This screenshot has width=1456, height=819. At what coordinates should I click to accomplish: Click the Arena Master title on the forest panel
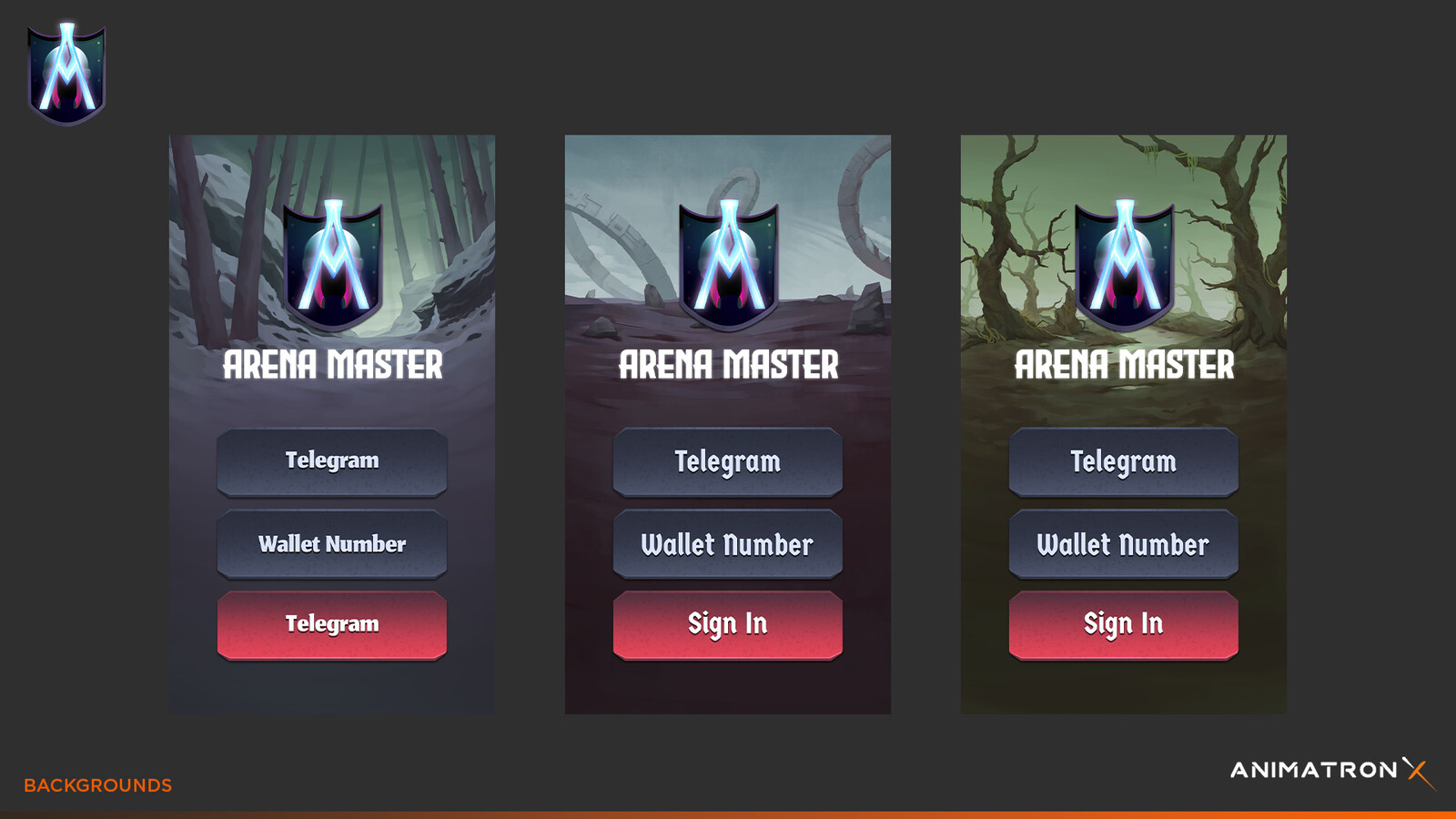pos(333,365)
